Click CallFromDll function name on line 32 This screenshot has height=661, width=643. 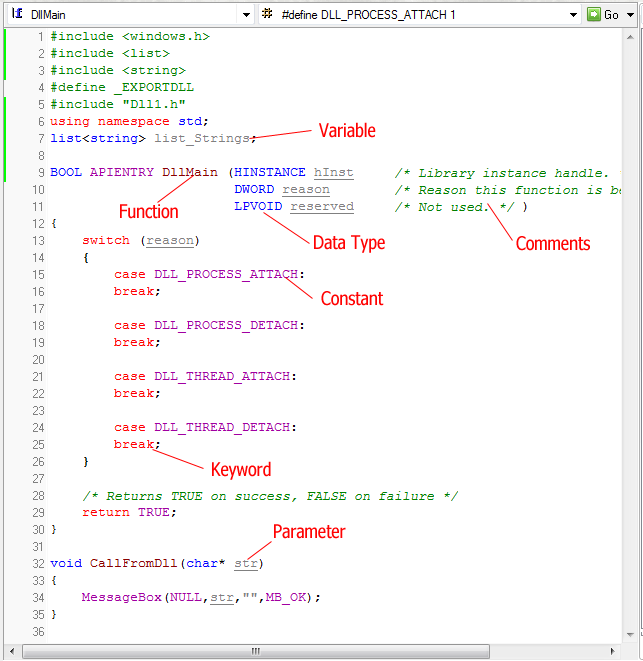click(x=135, y=564)
